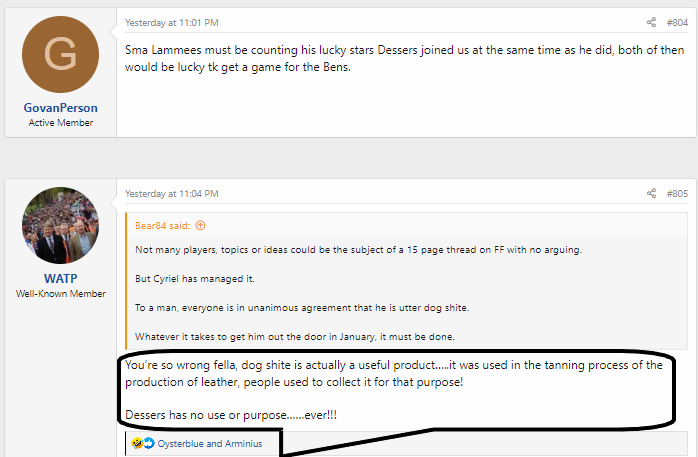Viewport: 698px width, 457px height.
Task: Jump to original post via Bear84 said
Action: click(x=164, y=226)
